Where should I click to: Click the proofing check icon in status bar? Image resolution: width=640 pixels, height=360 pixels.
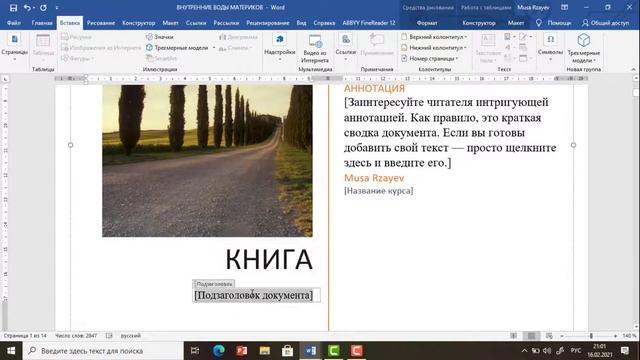coord(109,336)
